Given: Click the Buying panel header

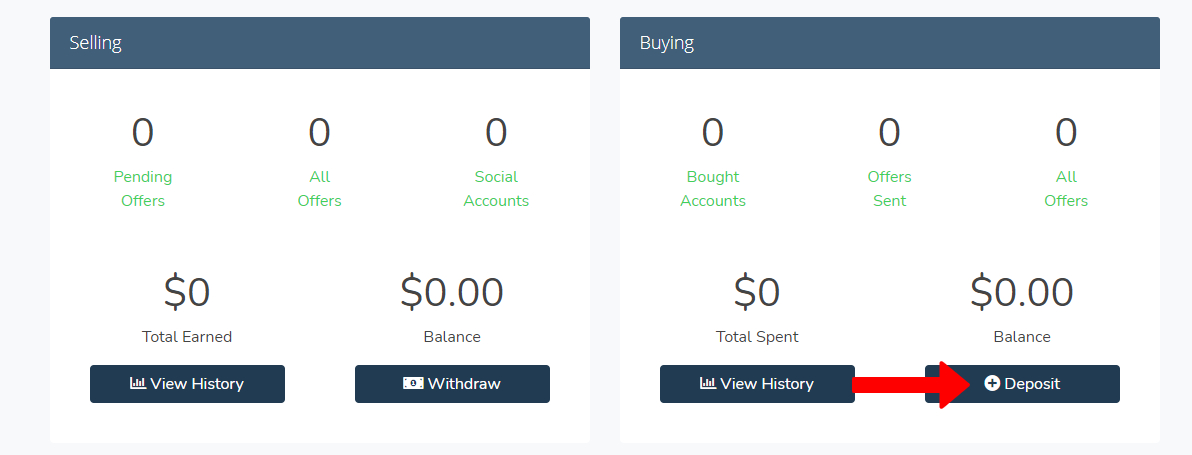Looking at the screenshot, I should click(890, 43).
